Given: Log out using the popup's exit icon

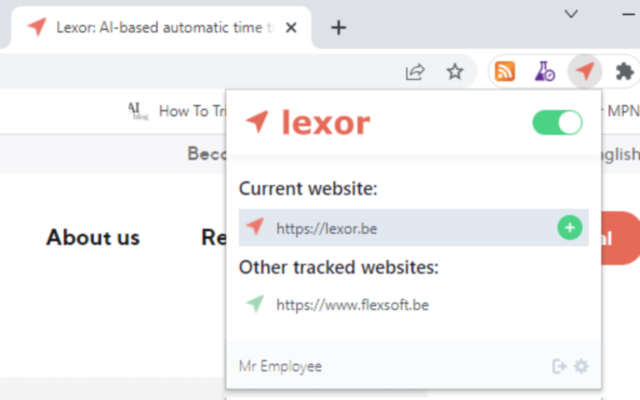Looking at the screenshot, I should point(559,366).
